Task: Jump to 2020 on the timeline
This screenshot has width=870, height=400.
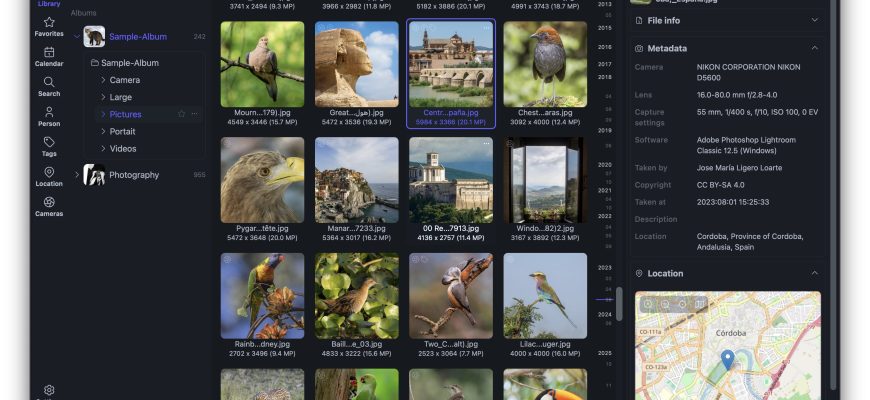Action: (x=604, y=165)
